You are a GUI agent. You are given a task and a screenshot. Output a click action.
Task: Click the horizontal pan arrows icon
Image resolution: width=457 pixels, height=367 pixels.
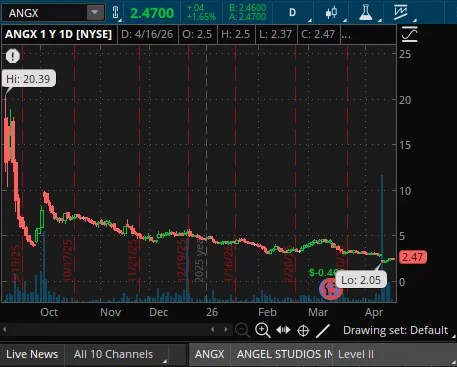pos(283,330)
